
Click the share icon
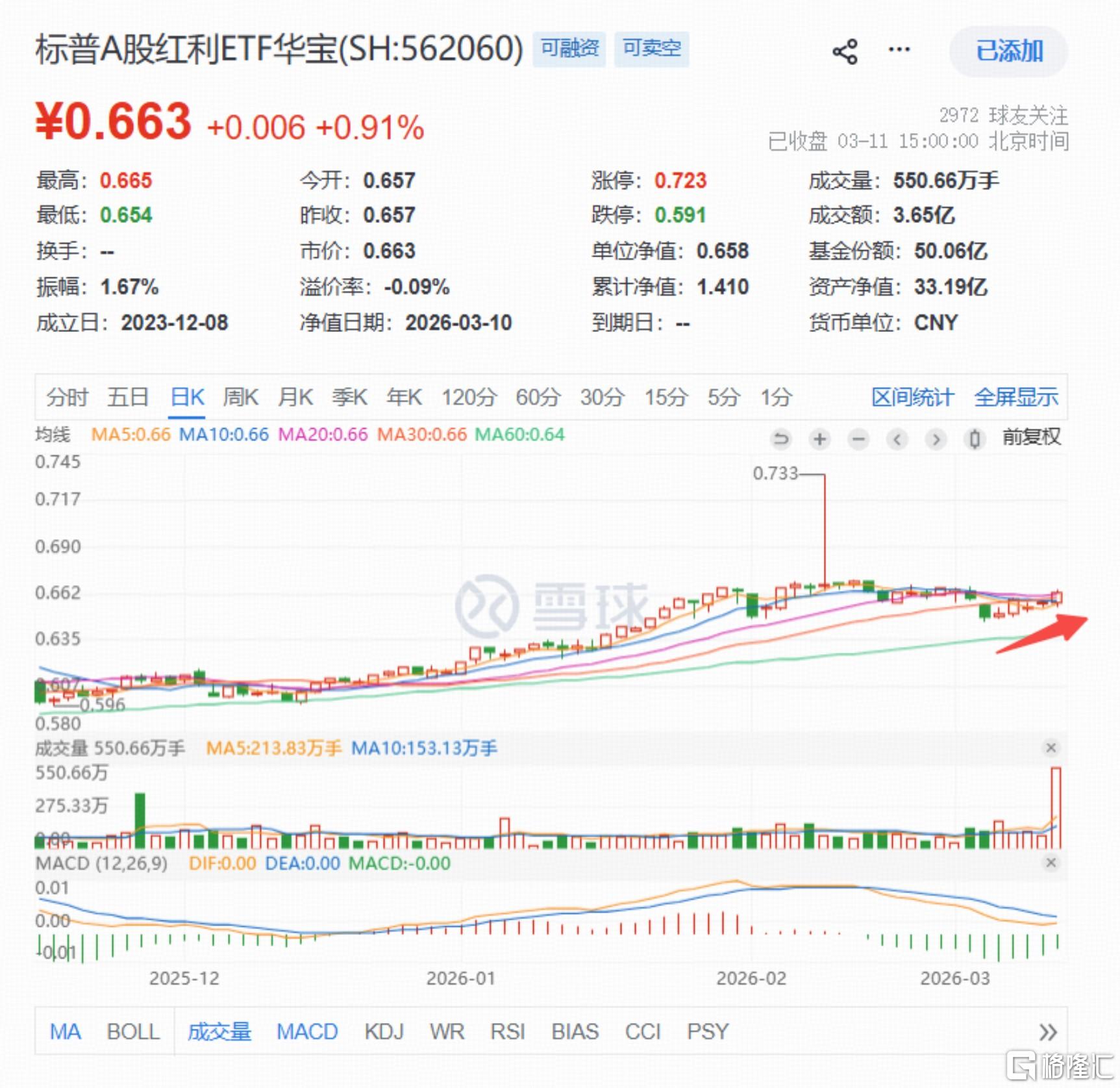pyautogui.click(x=845, y=52)
